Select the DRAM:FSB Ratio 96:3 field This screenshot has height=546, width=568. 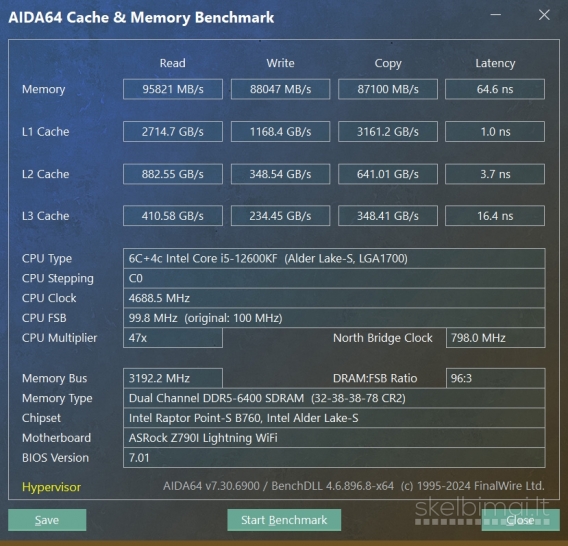[x=496, y=378]
